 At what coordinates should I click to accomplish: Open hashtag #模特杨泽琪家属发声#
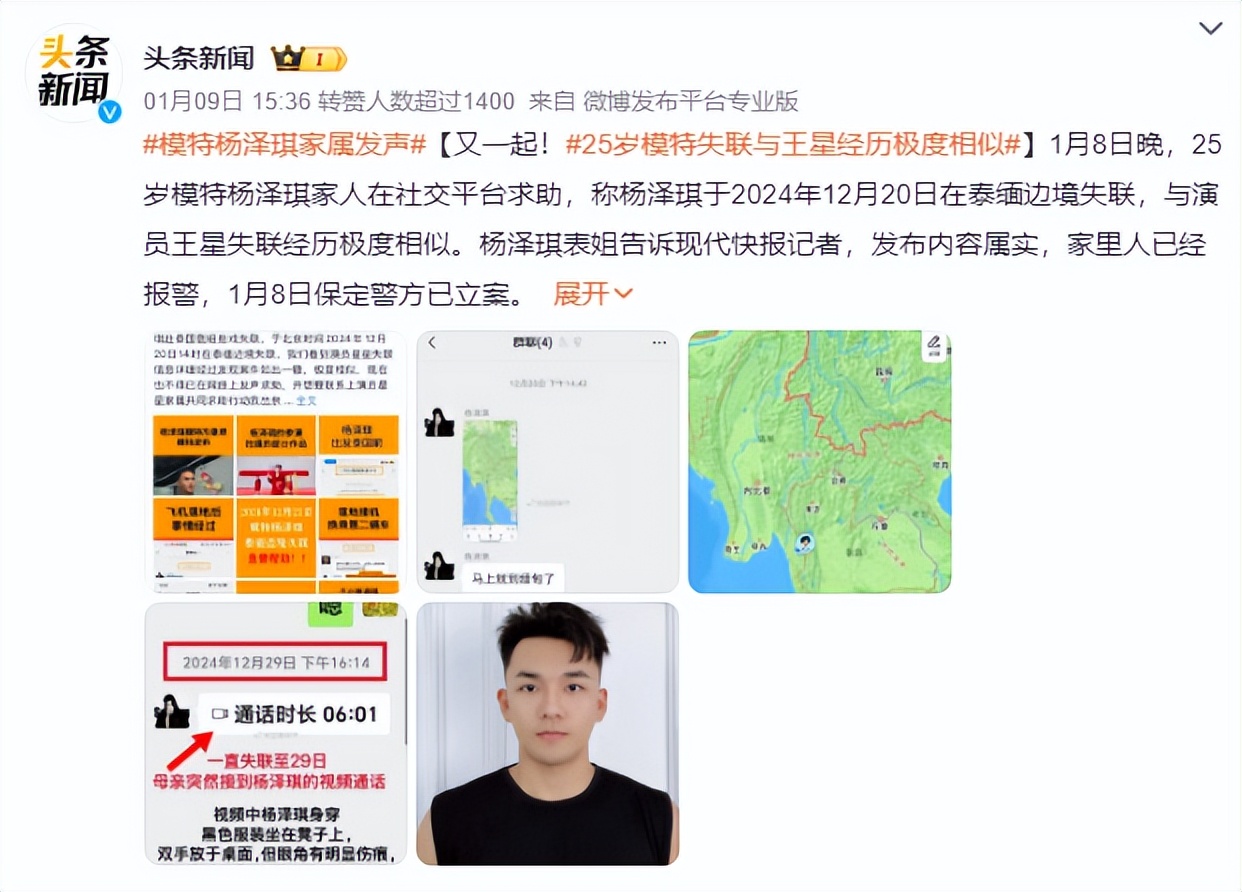285,143
